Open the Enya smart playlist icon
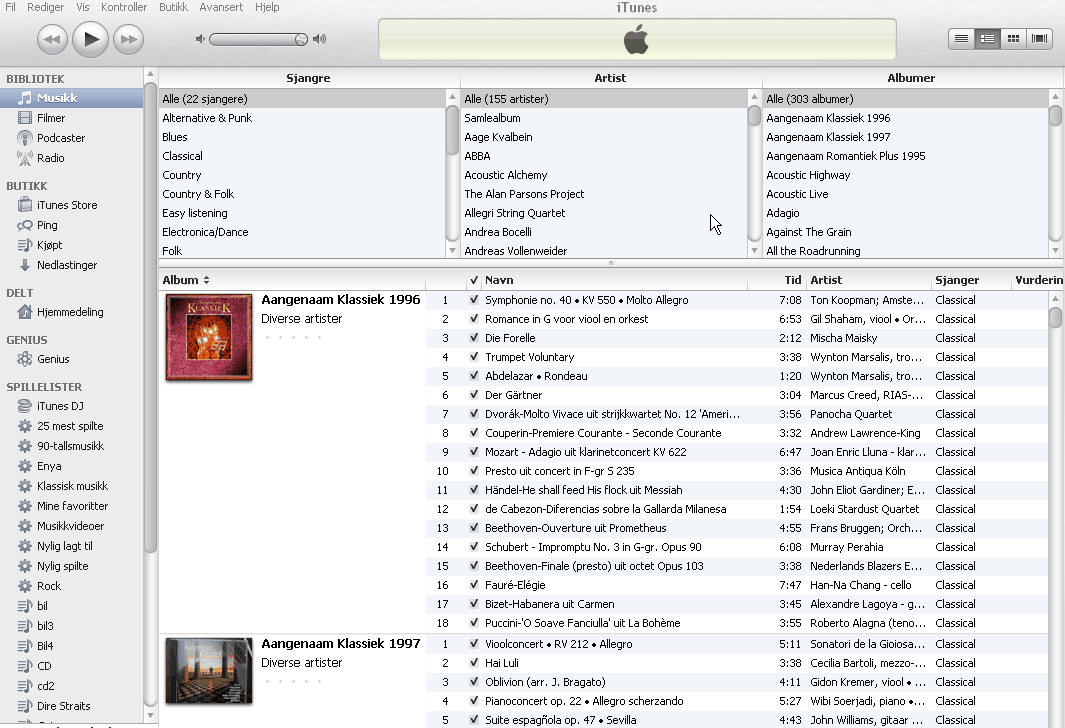Viewport: 1065px width, 728px height. tap(24, 466)
